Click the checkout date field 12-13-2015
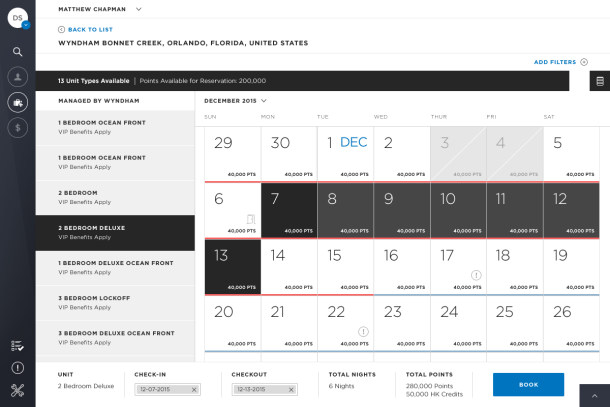 pos(265,389)
